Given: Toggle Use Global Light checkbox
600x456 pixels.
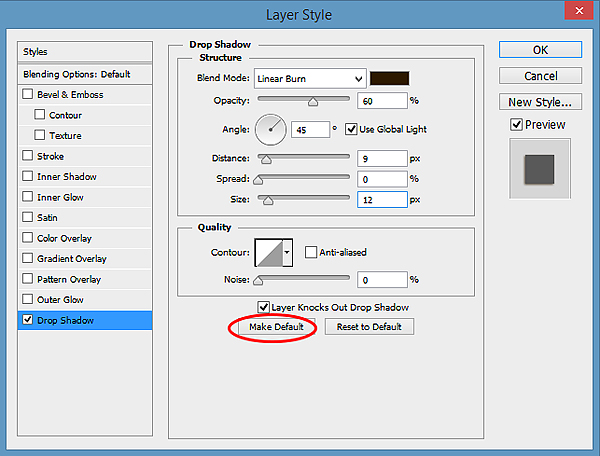Looking at the screenshot, I should pos(351,129).
